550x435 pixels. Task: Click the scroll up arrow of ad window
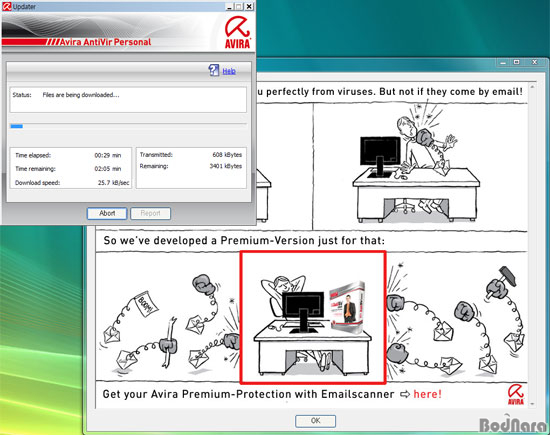pos(532,86)
